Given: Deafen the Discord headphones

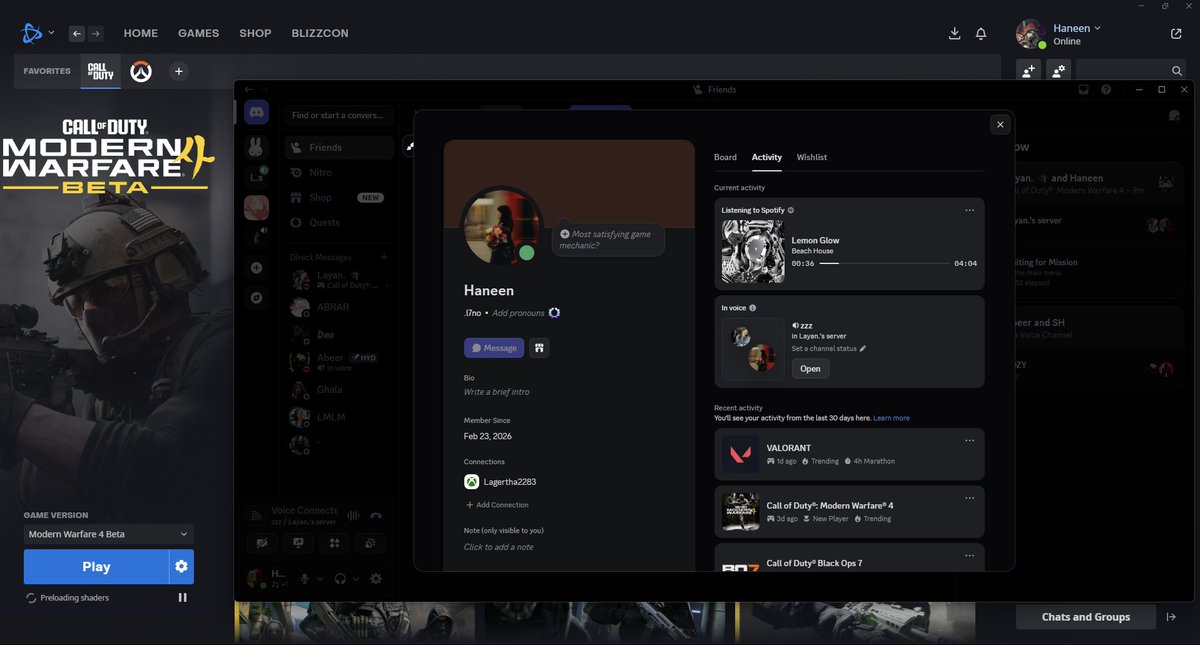Looking at the screenshot, I should (x=341, y=578).
